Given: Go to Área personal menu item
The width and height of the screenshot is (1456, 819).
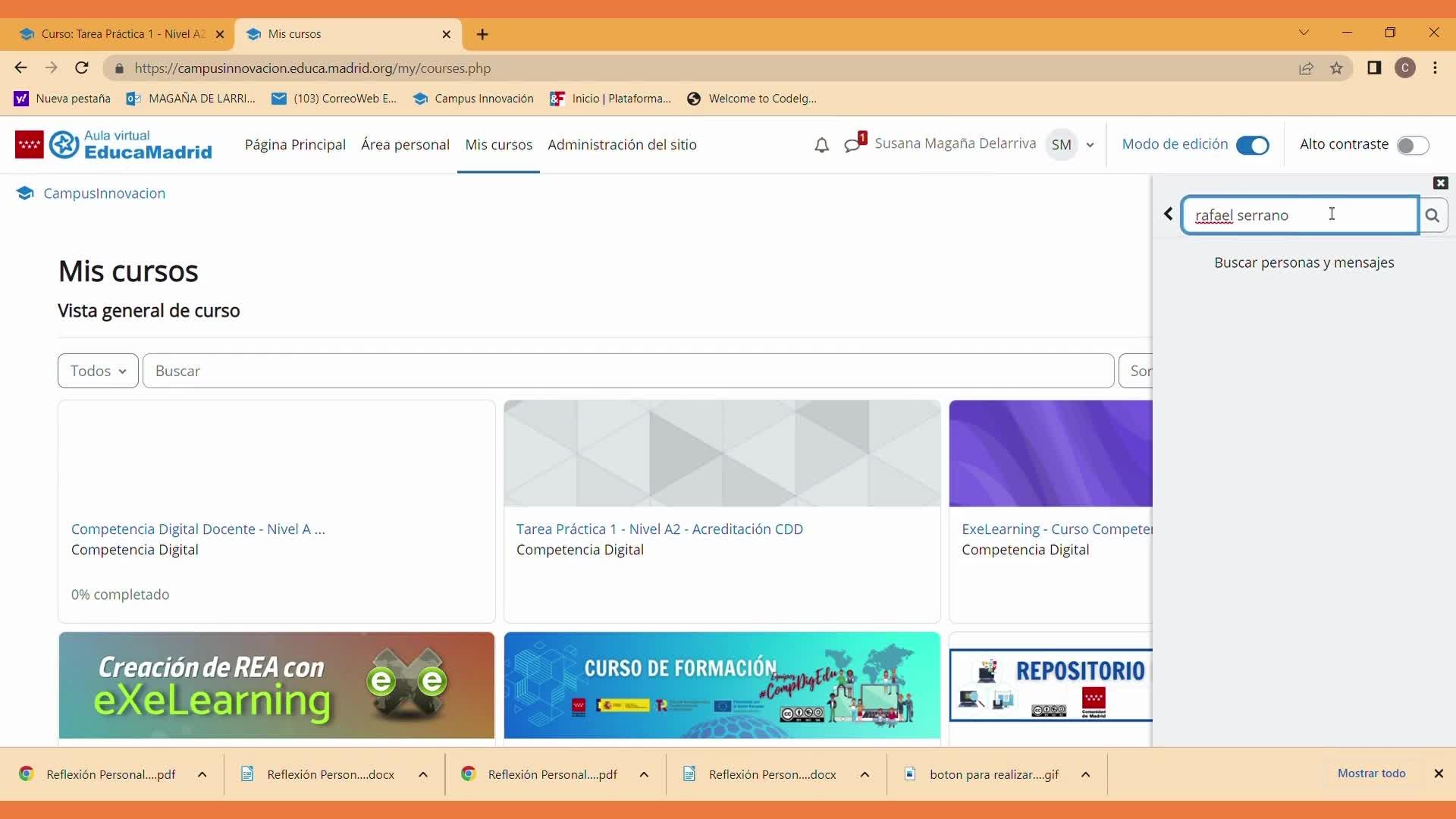Looking at the screenshot, I should click(405, 145).
